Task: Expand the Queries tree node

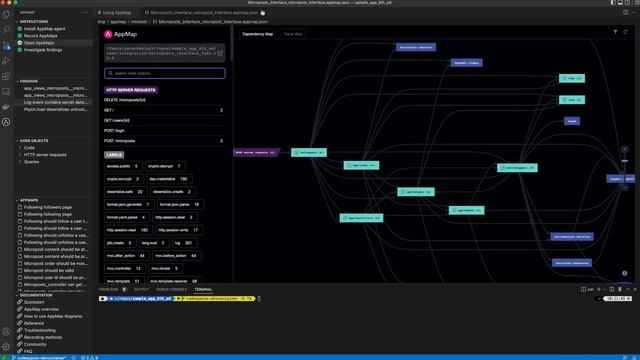Action: (x=20, y=162)
